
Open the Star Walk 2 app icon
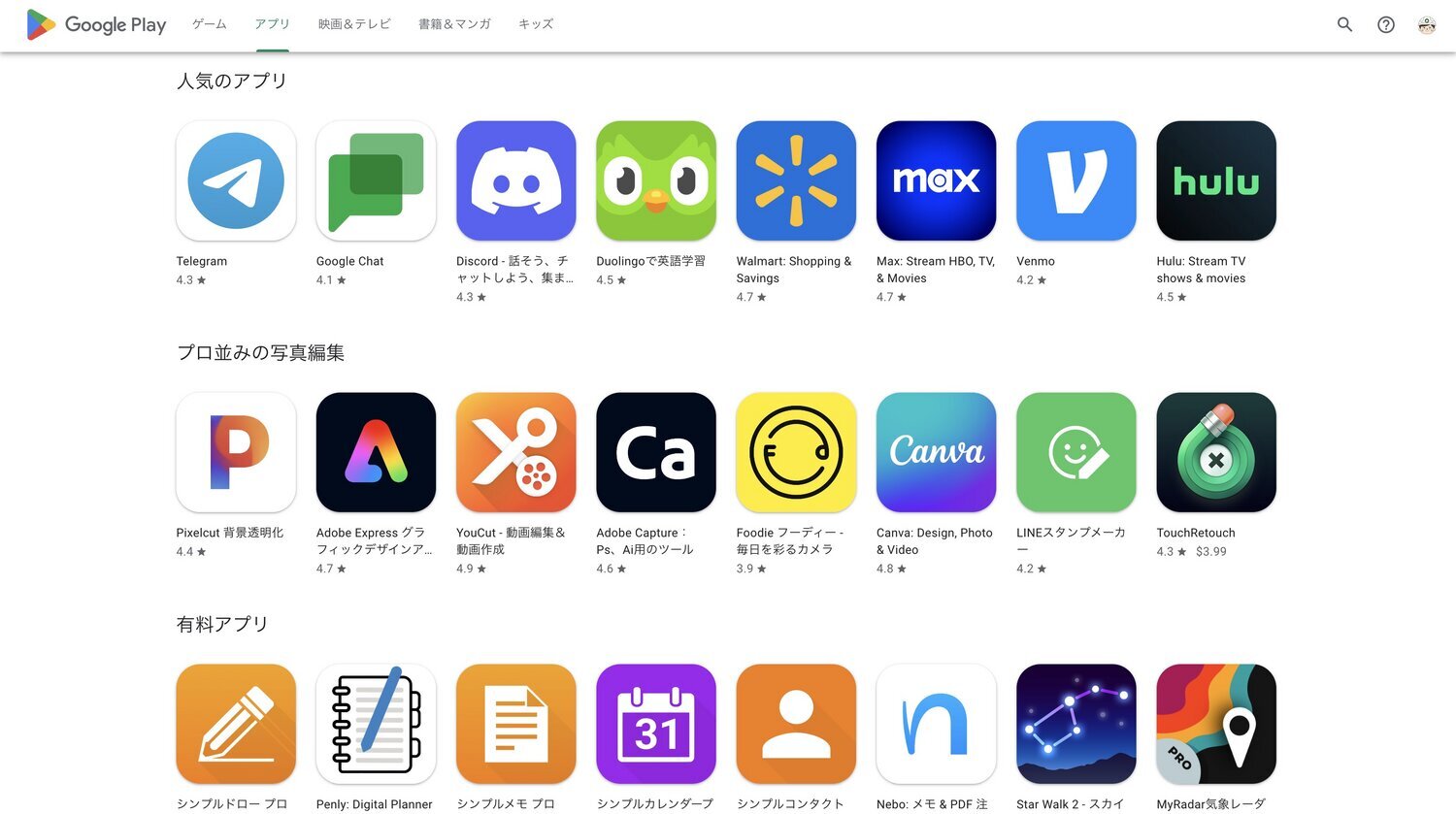click(1076, 724)
